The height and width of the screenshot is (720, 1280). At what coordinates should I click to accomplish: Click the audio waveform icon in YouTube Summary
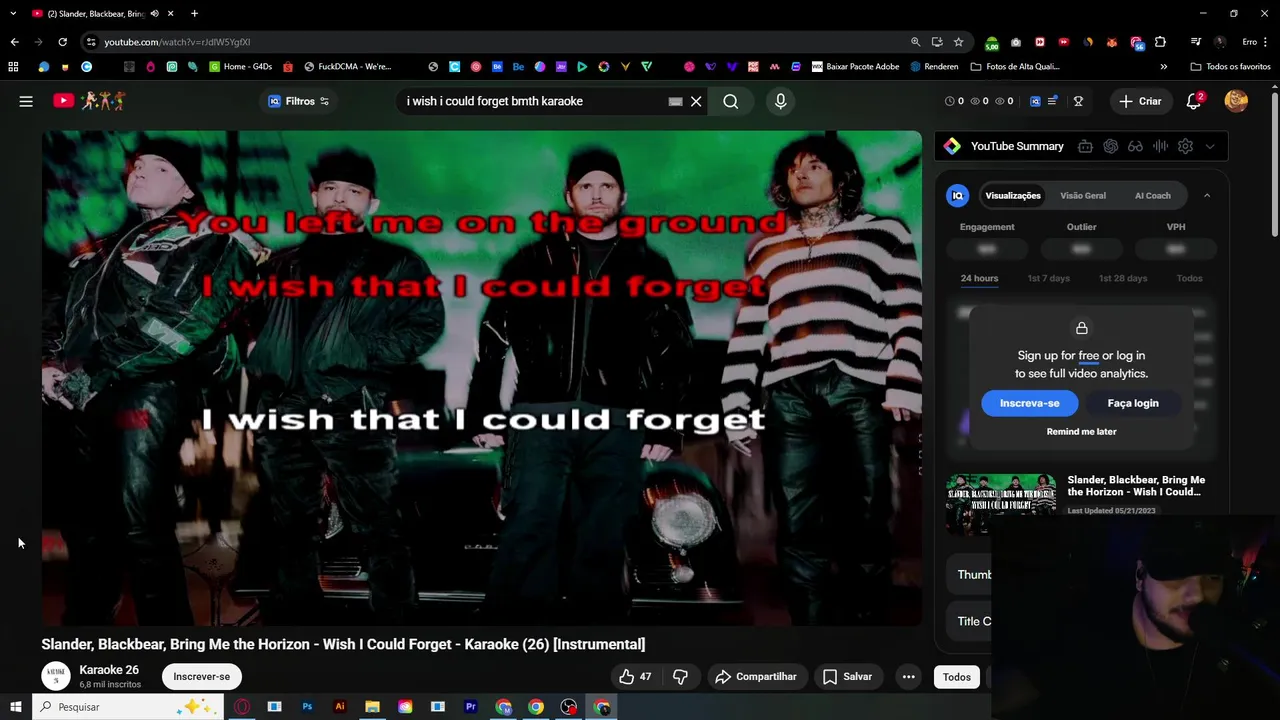1160,146
